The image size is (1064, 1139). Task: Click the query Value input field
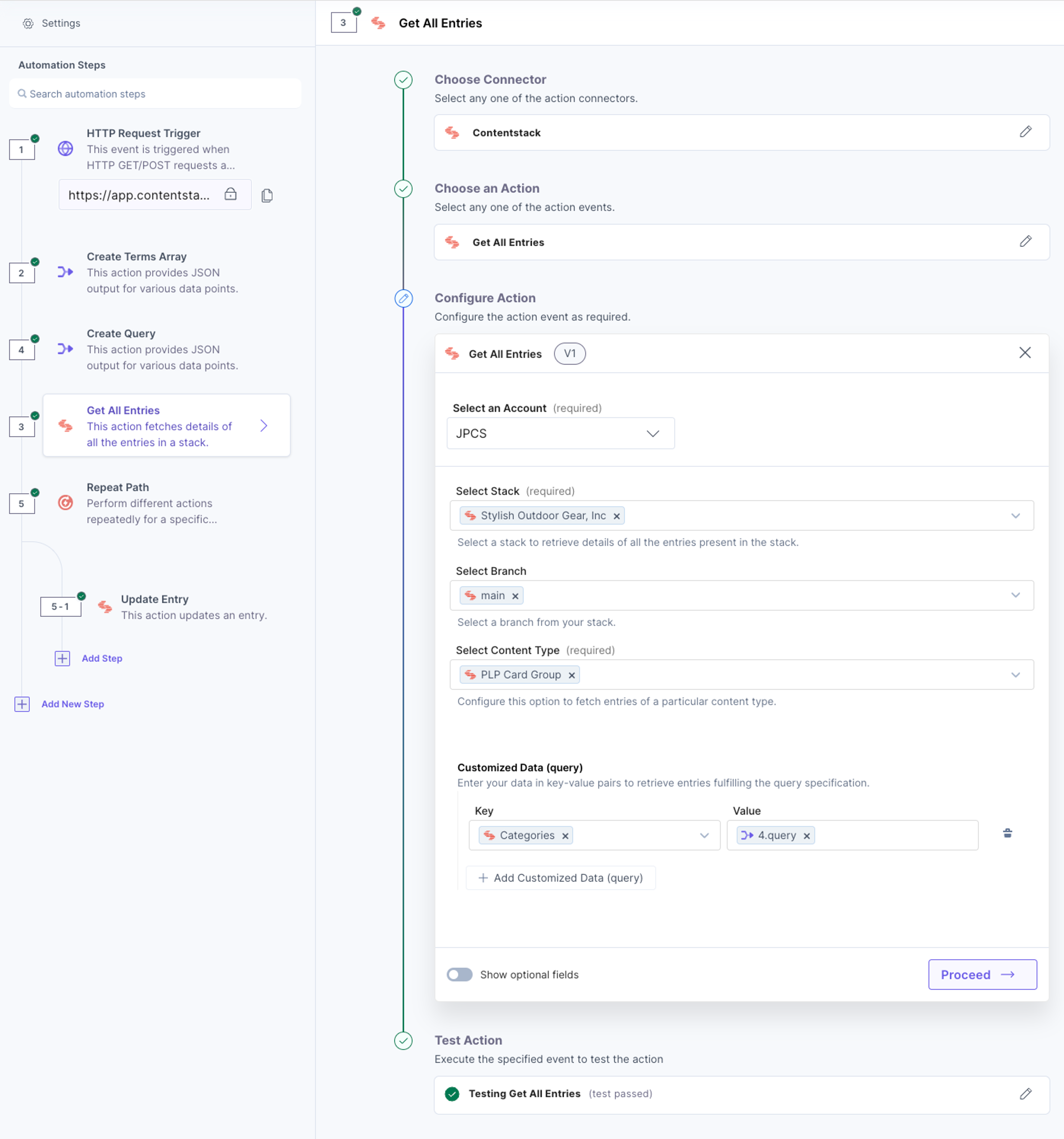point(852,835)
